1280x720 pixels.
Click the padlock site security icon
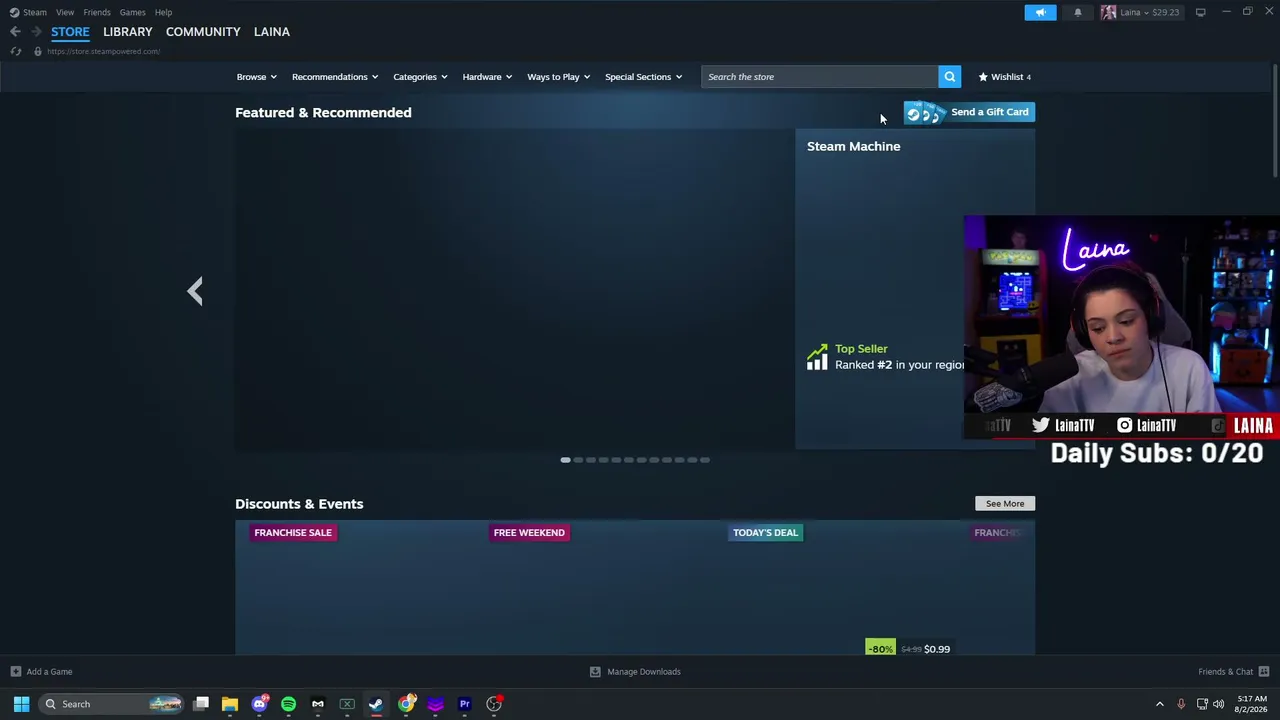pyautogui.click(x=37, y=51)
